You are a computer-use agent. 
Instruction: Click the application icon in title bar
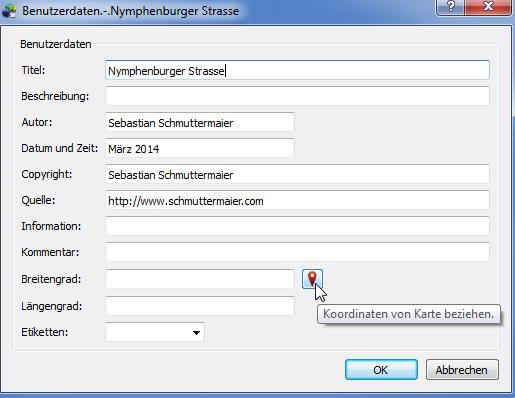click(x=9, y=11)
